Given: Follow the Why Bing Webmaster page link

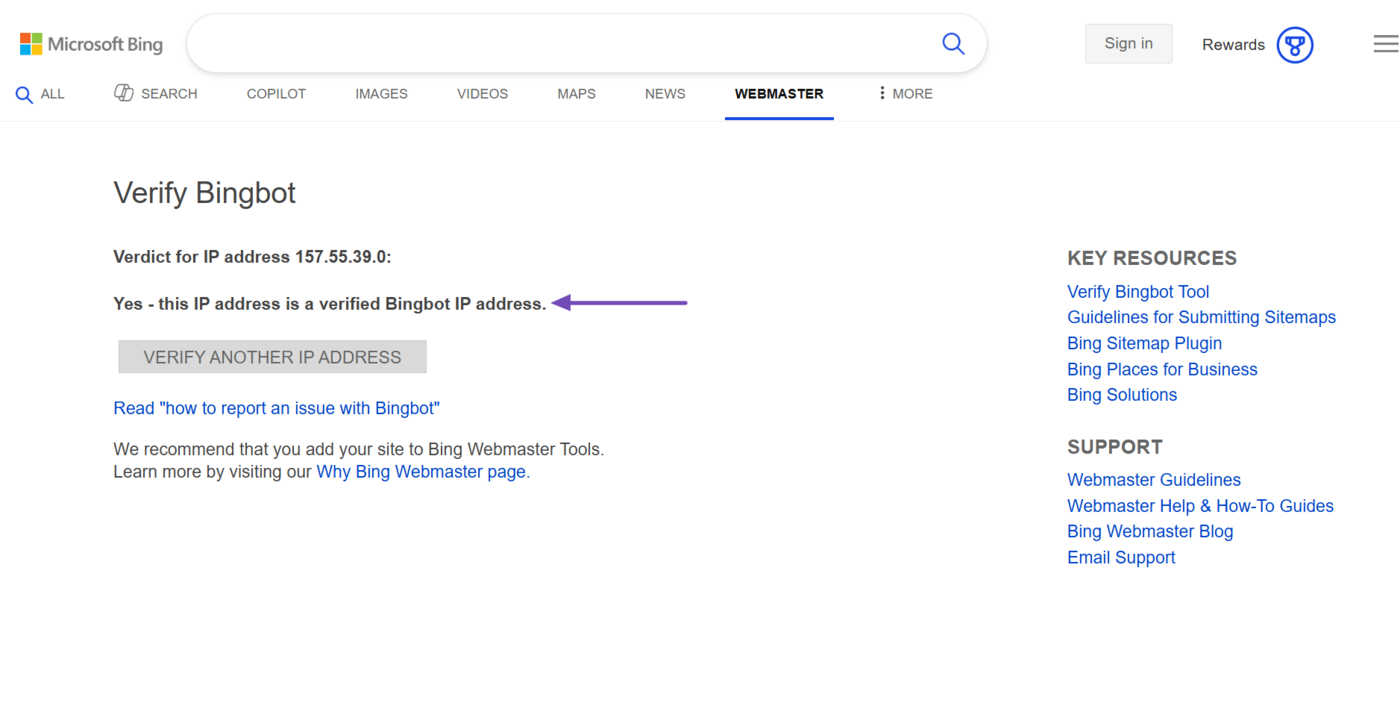Looking at the screenshot, I should tap(422, 472).
